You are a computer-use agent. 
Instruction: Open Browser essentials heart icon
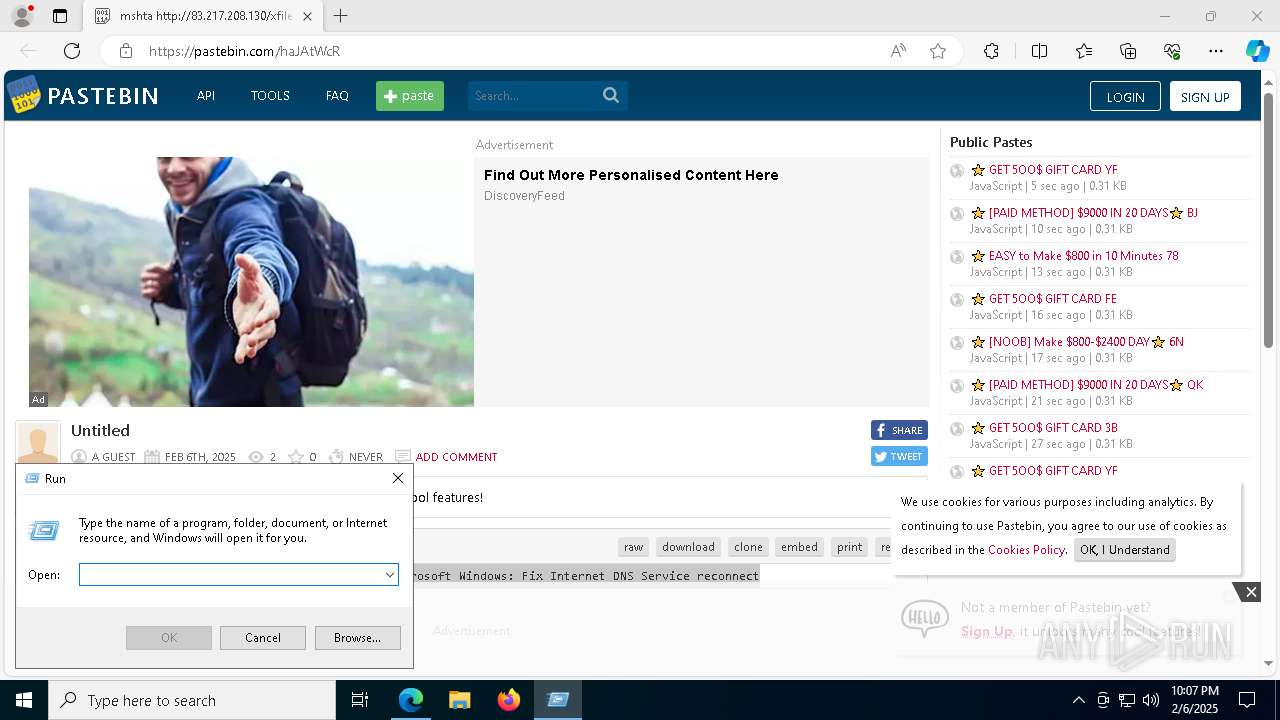(1172, 51)
